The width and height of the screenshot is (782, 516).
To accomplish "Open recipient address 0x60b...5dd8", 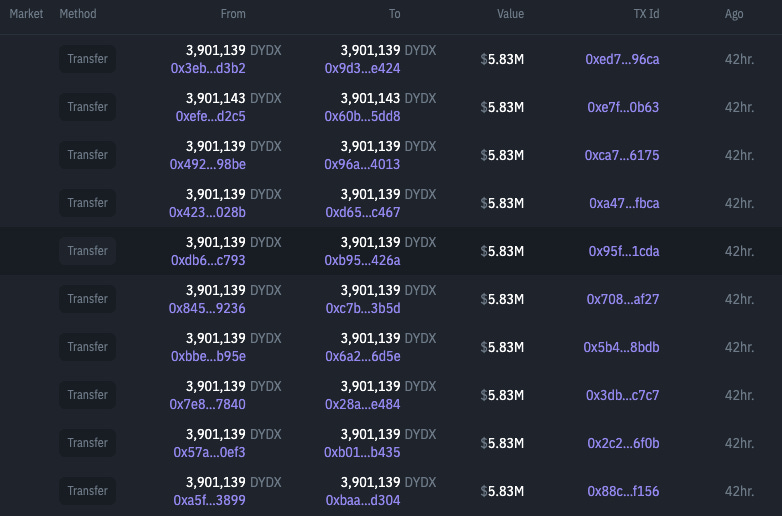I will [x=363, y=116].
